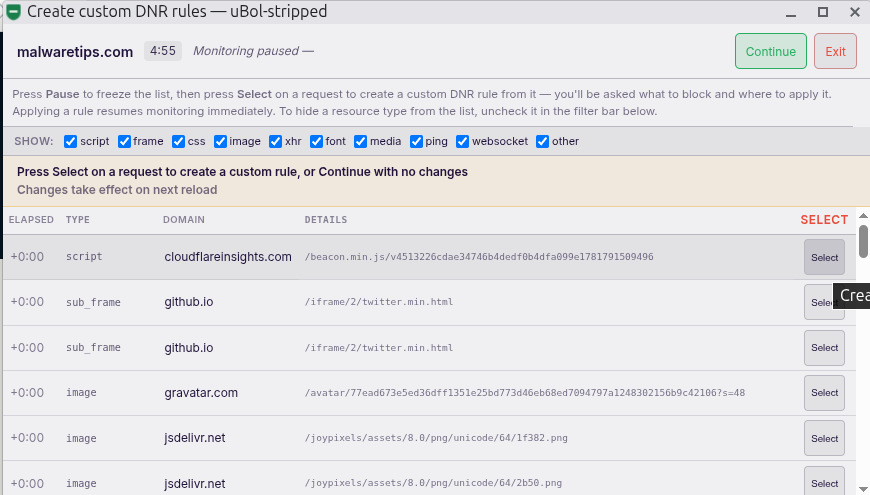
Task: Select the gravatar.com avatar image request
Action: click(824, 393)
